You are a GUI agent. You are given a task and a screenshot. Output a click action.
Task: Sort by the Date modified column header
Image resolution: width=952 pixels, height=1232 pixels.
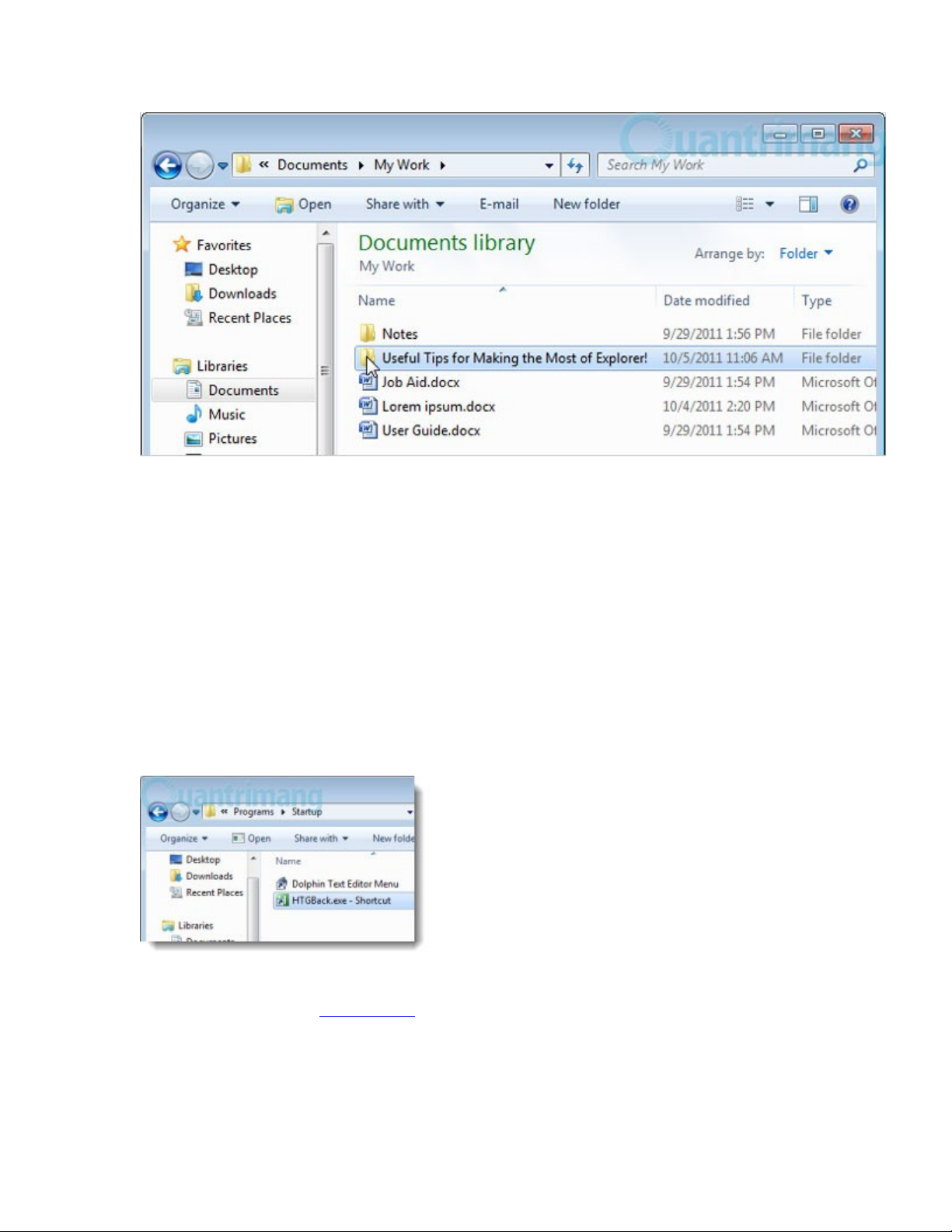coord(706,301)
